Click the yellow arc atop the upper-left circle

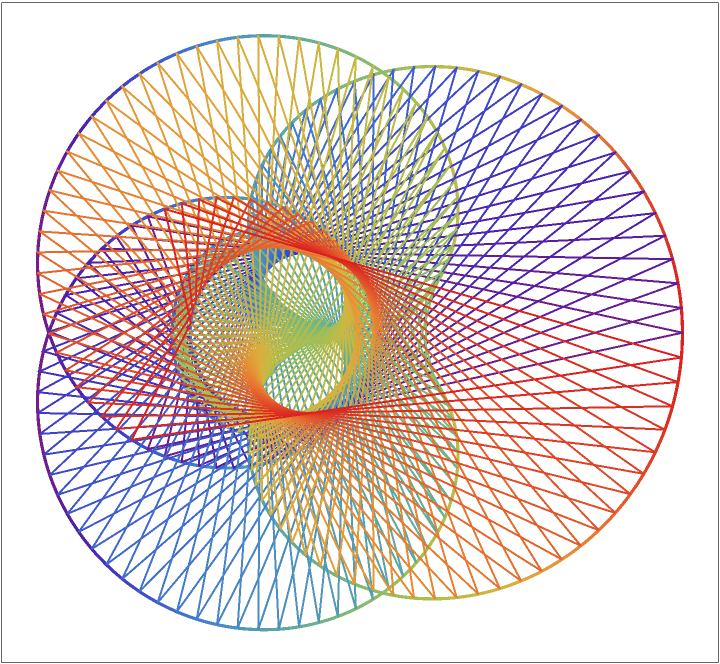[262, 37]
